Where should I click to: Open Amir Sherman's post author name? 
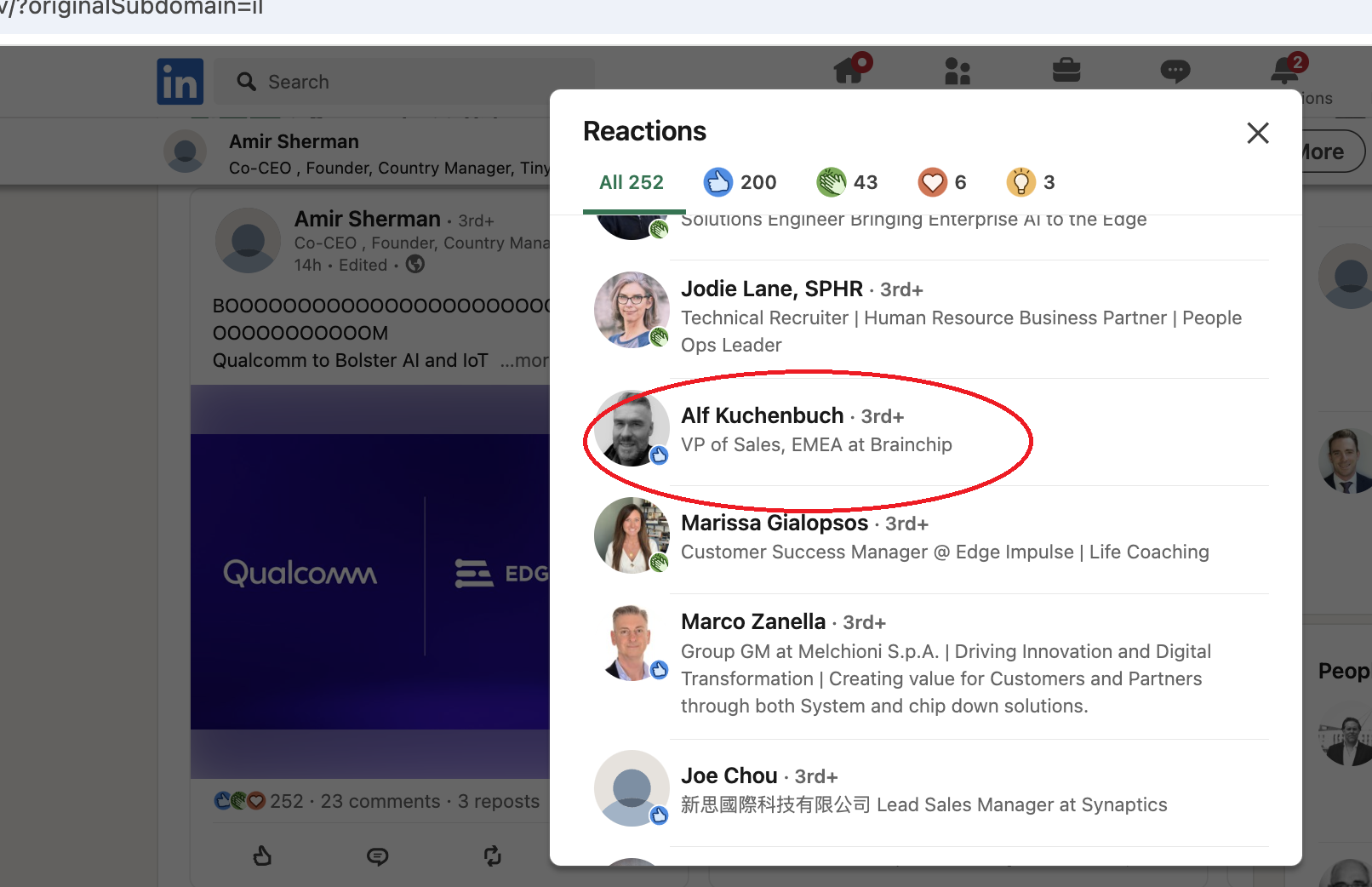point(368,219)
